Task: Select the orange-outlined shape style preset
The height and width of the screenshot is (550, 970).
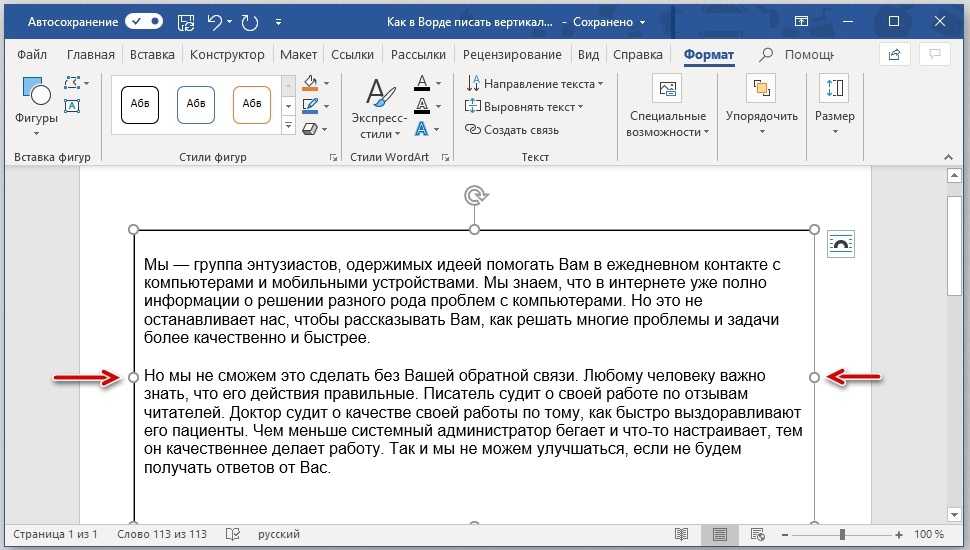Action: tap(252, 104)
